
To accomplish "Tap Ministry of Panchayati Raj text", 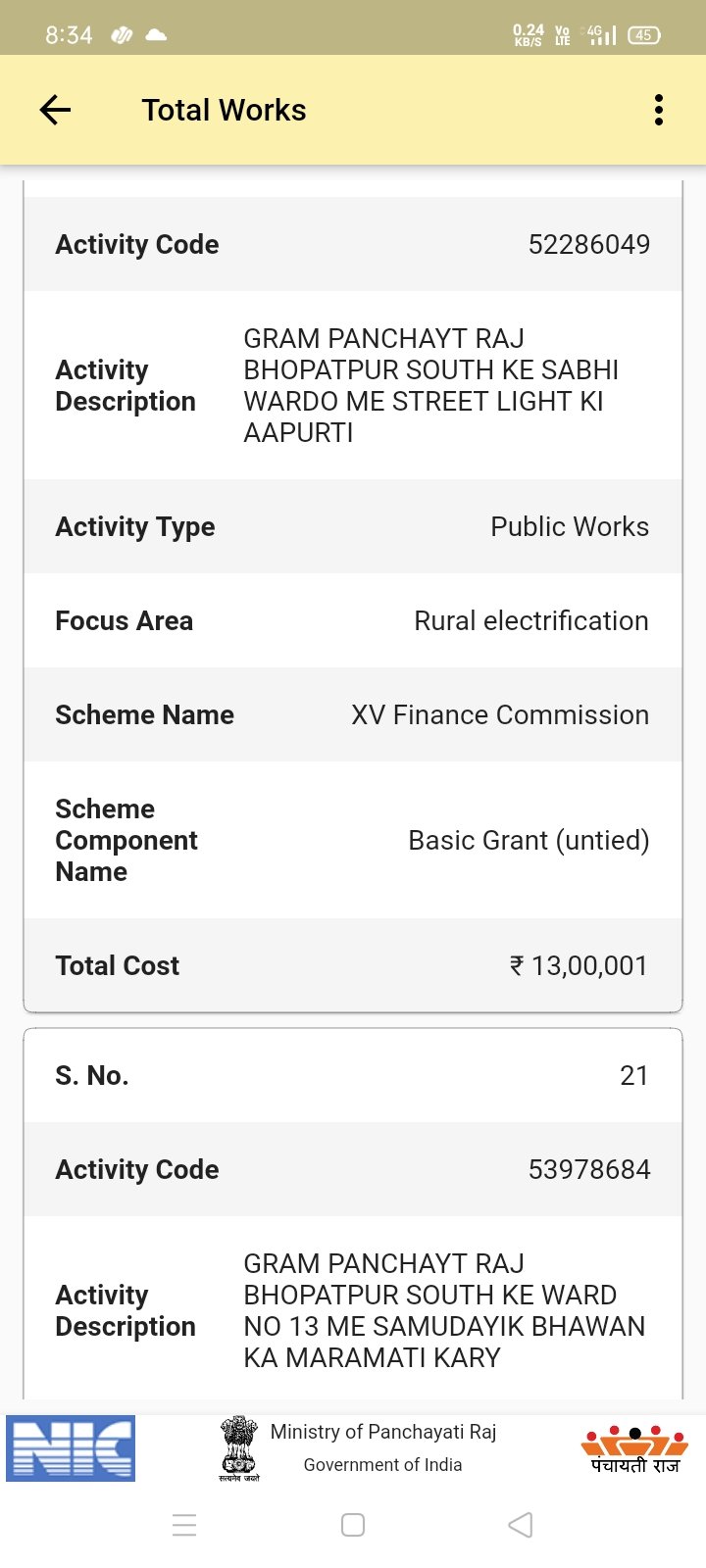I will pos(383,1432).
